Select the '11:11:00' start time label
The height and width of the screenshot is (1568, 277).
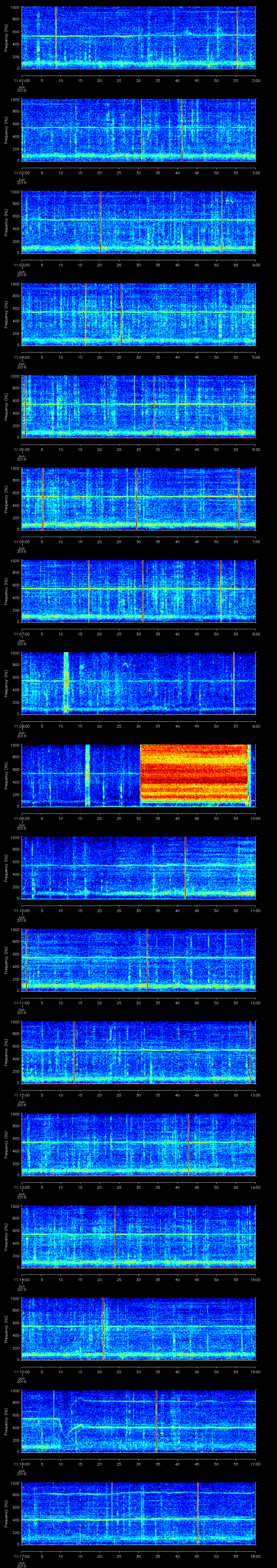point(21,1003)
